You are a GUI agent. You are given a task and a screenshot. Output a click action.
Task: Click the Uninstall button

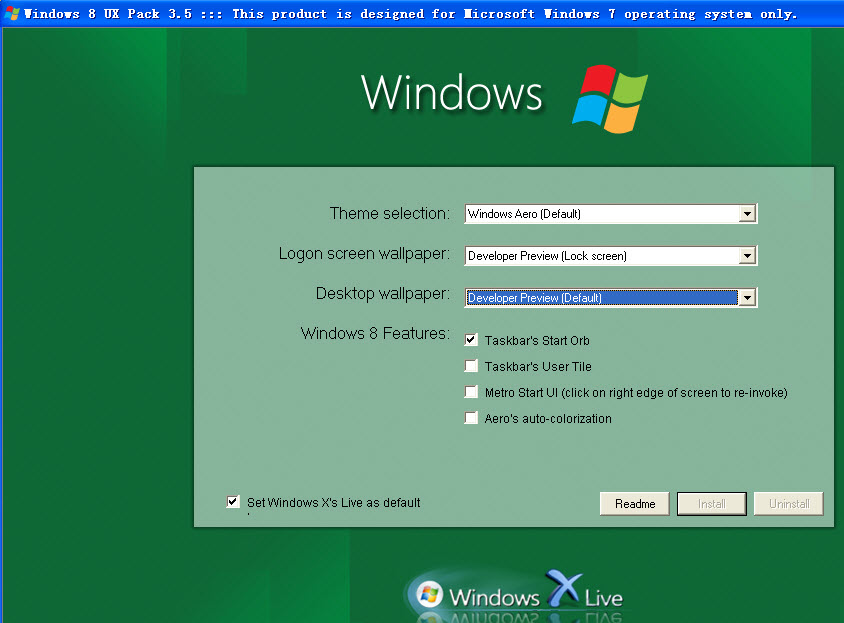tap(789, 503)
